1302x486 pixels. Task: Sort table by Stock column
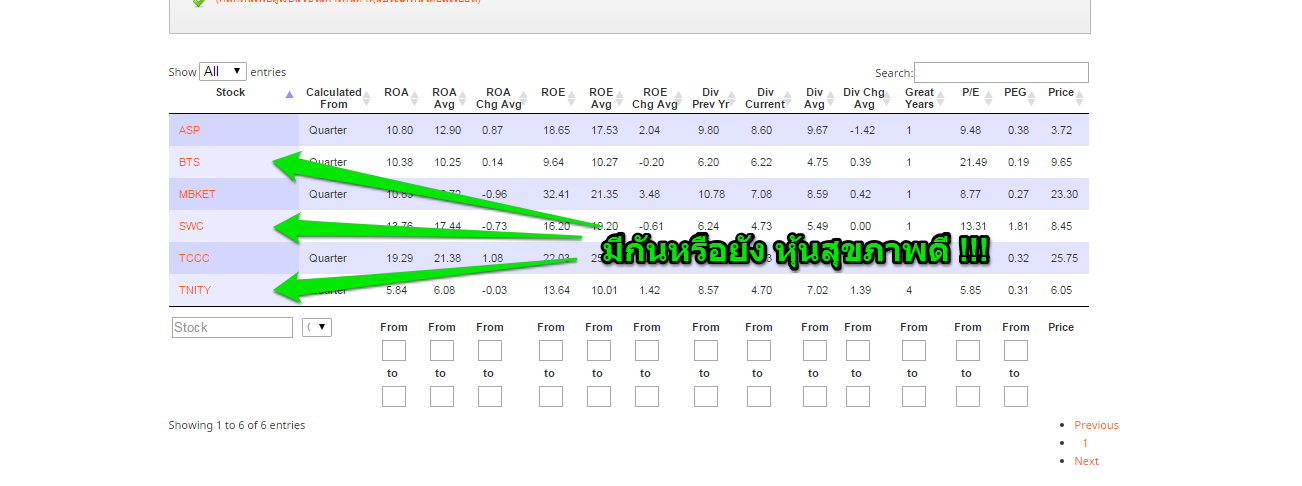click(234, 98)
